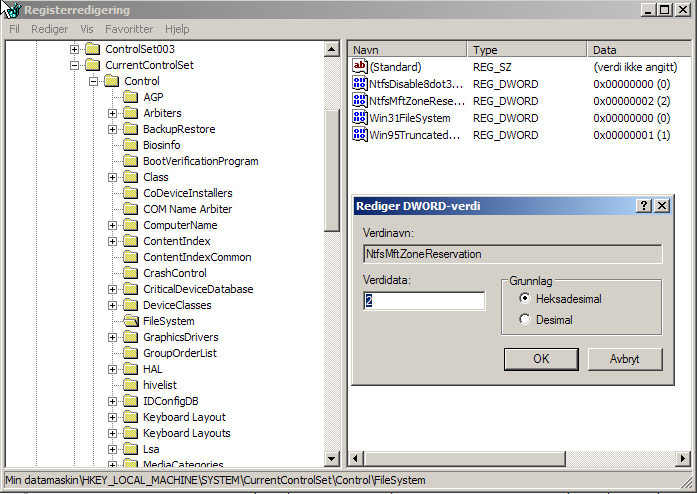Image resolution: width=697 pixels, height=494 pixels.
Task: Click the data value 0x00000001 (1)
Action: tap(632, 135)
